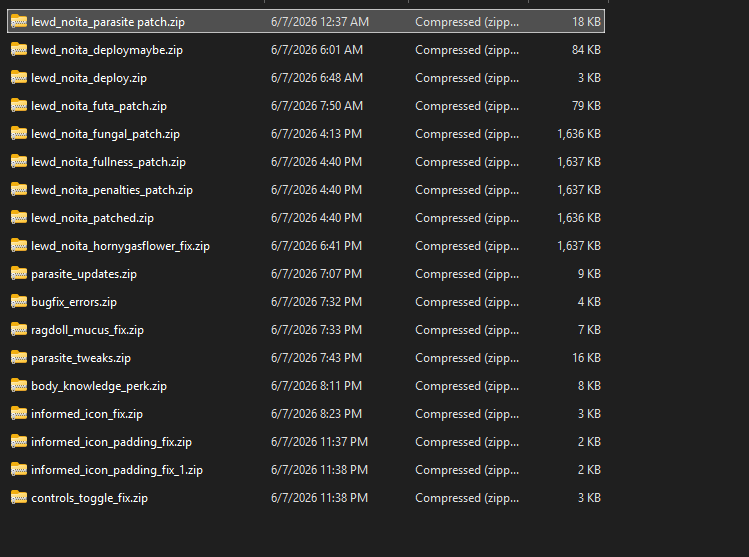Select file name informed_icon_fix.zip

[87, 414]
